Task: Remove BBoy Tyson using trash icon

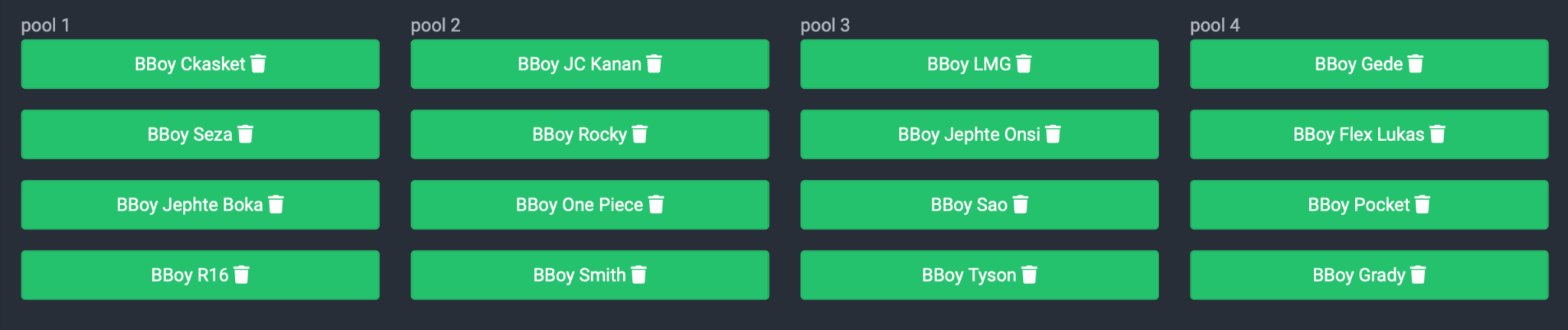Action: click(1030, 275)
